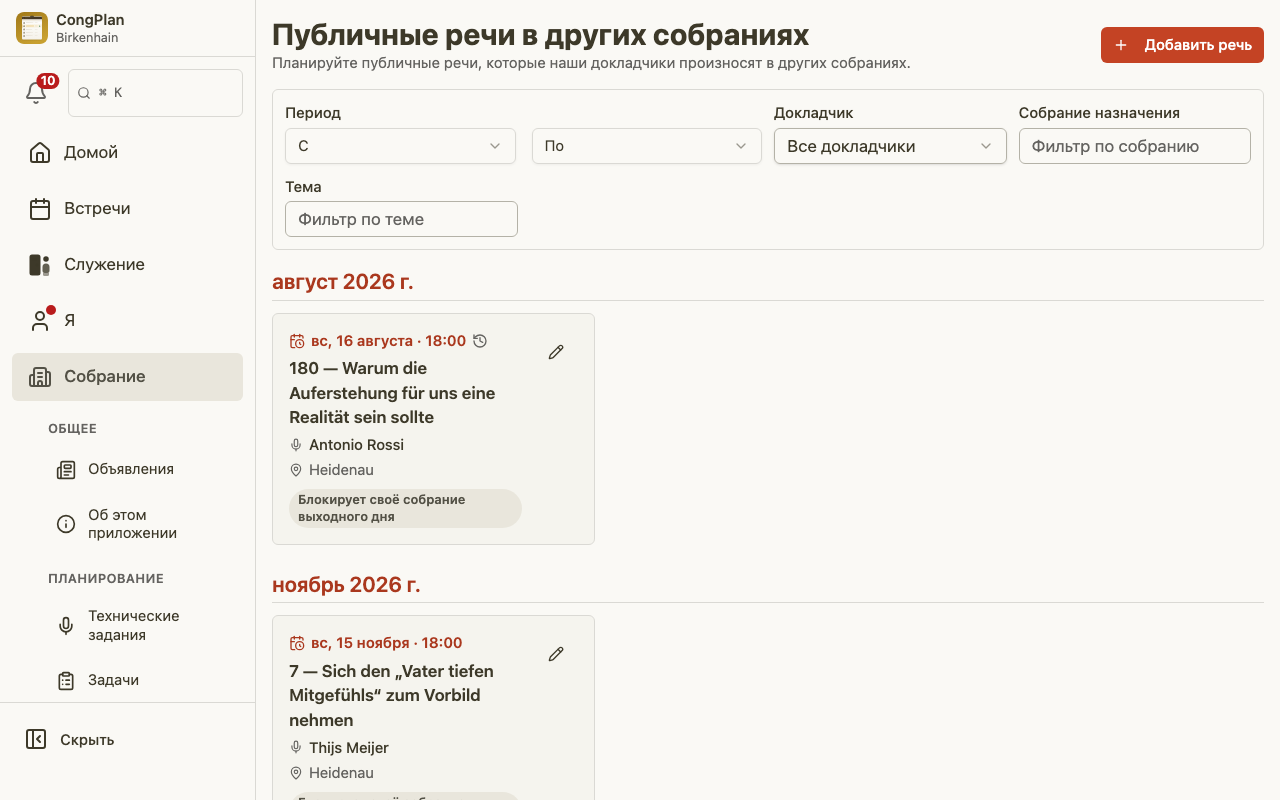Edit the 16 августа talk with pencil icon

click(556, 352)
